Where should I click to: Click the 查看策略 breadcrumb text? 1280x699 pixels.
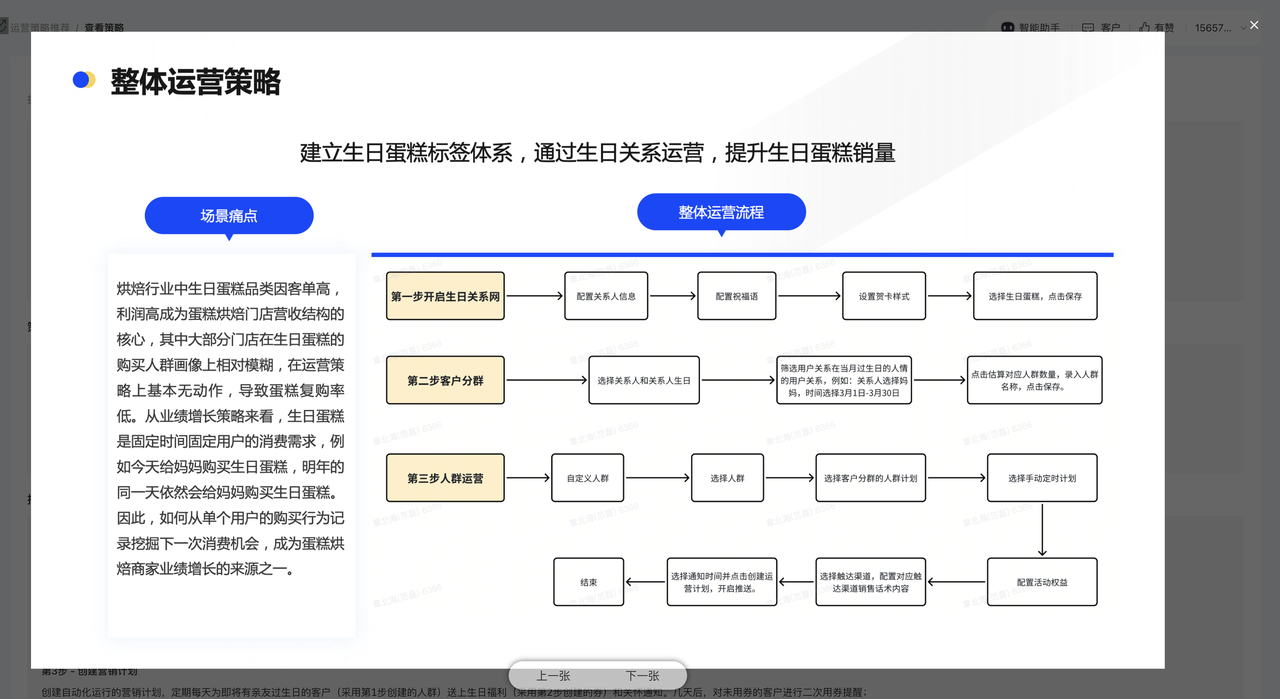[104, 28]
